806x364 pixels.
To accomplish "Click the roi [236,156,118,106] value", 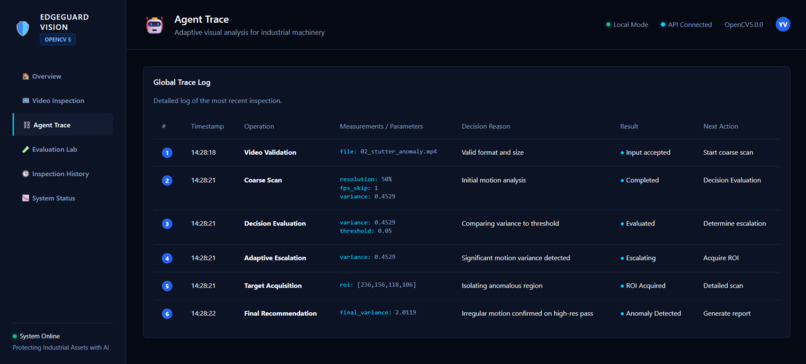I will coord(378,285).
